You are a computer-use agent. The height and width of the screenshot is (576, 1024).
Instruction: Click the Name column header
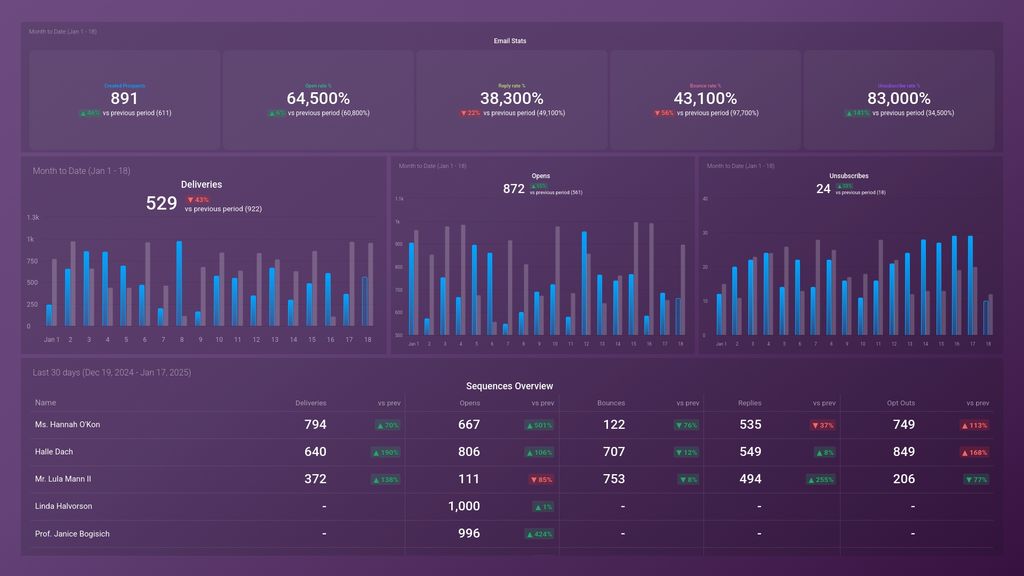45,403
